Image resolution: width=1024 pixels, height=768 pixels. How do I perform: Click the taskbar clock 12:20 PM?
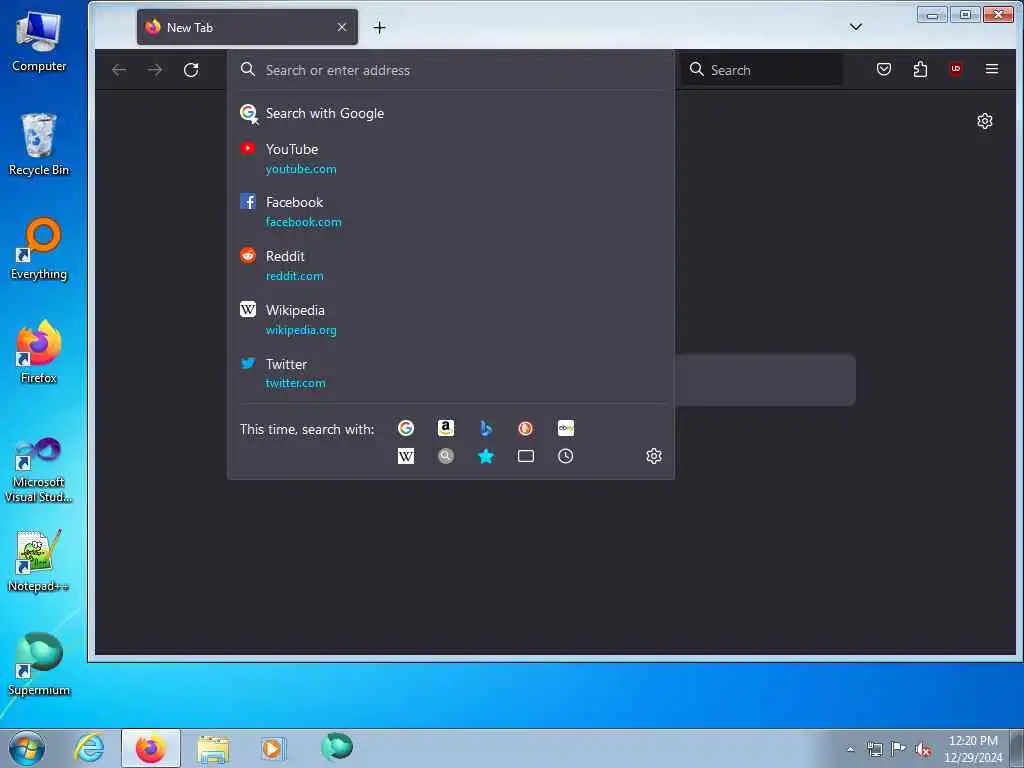click(x=973, y=749)
